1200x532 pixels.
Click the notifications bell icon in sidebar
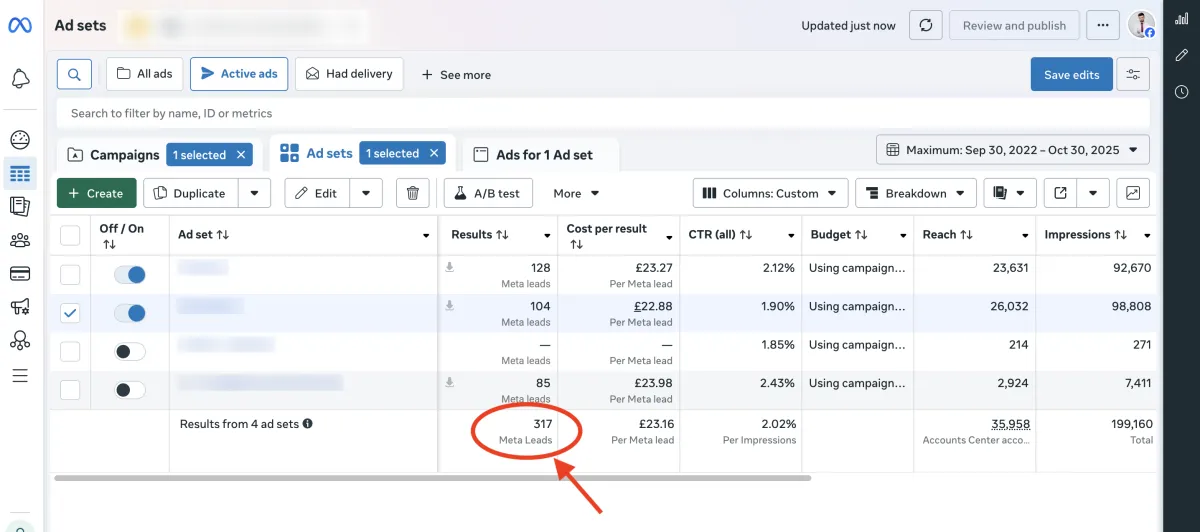20,79
